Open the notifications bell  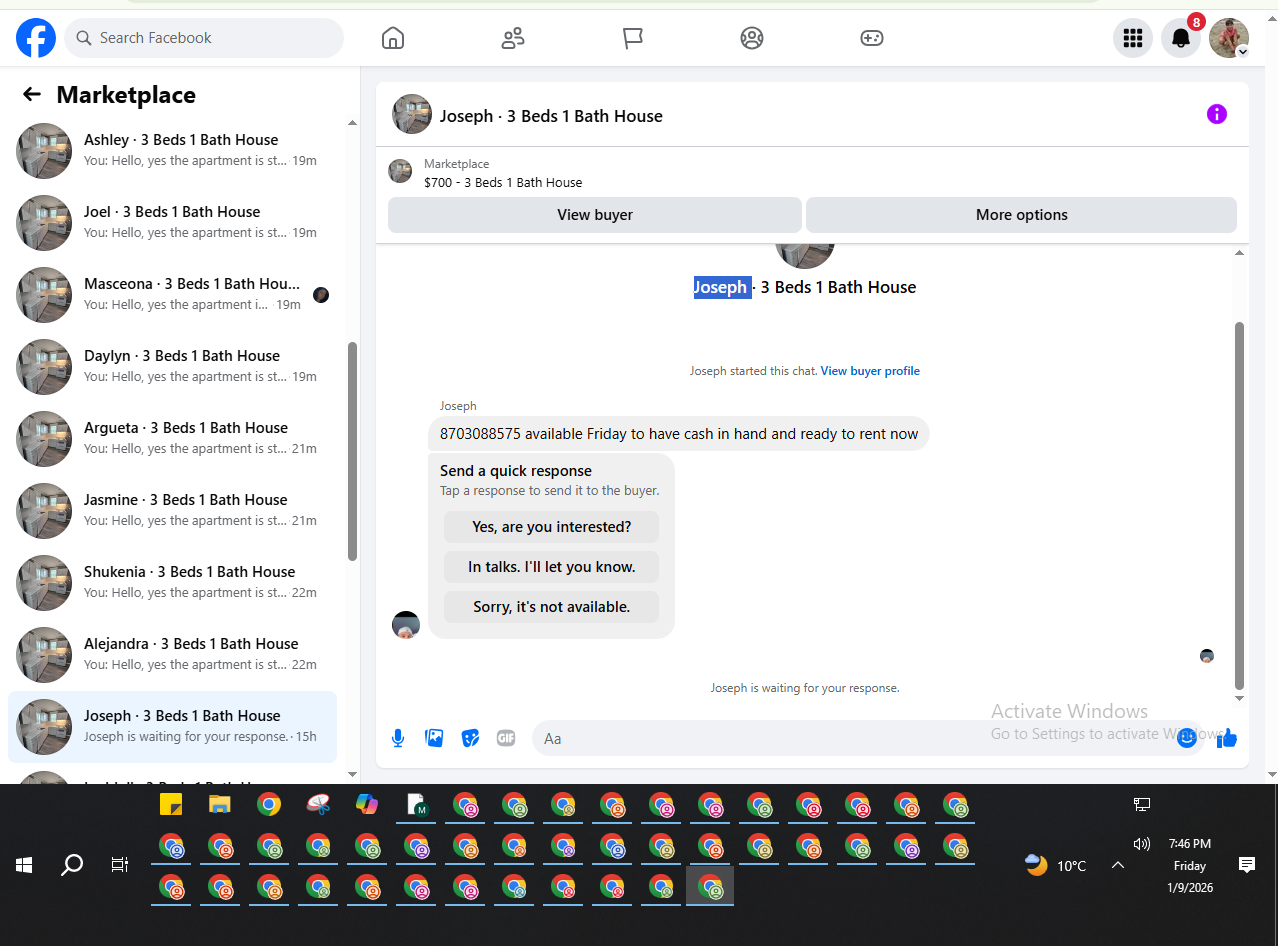[x=1181, y=38]
